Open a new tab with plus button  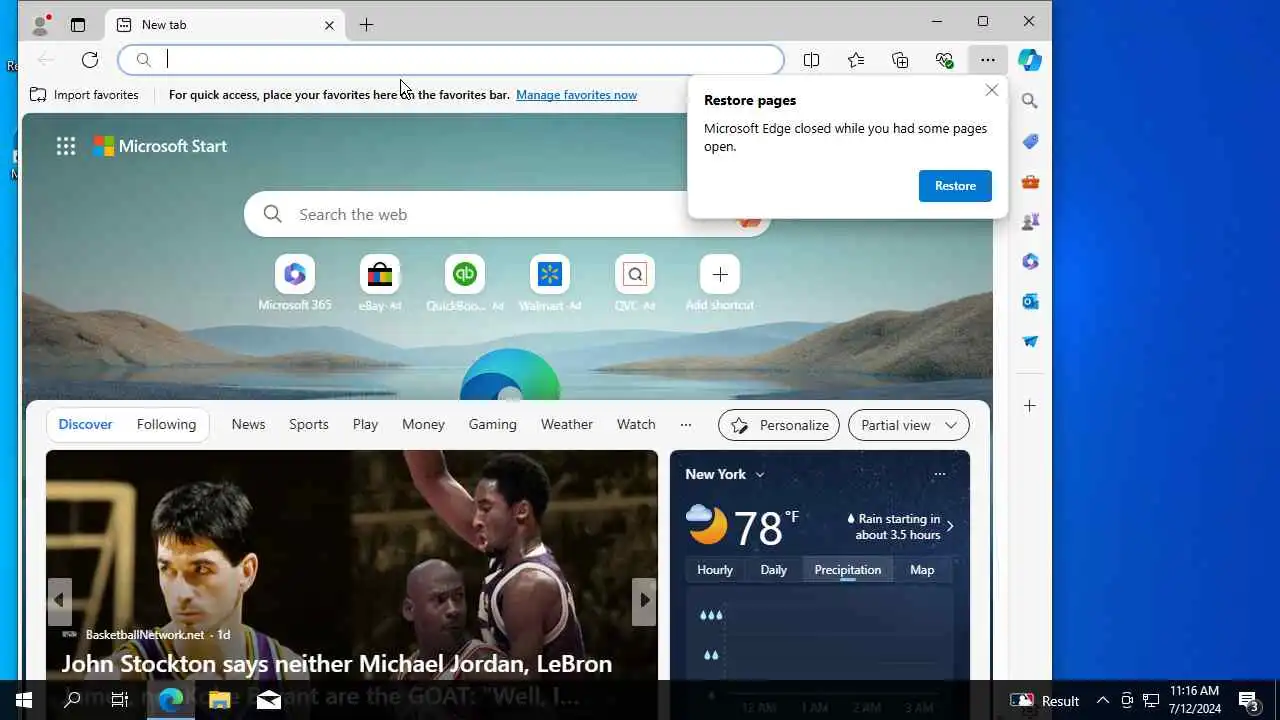pos(366,25)
